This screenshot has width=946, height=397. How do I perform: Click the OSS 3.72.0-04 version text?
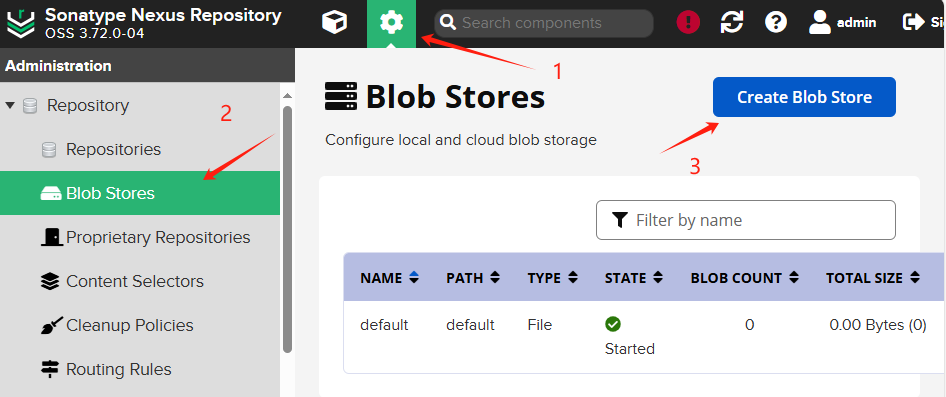pos(95,33)
